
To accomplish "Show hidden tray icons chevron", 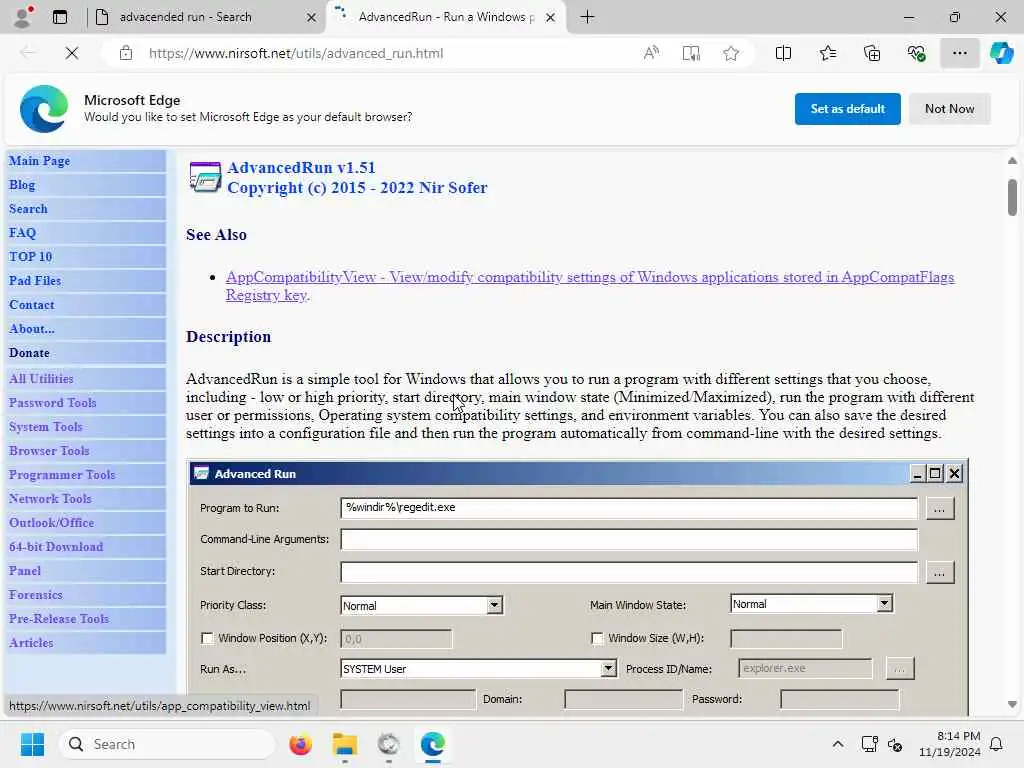I will [x=838, y=744].
